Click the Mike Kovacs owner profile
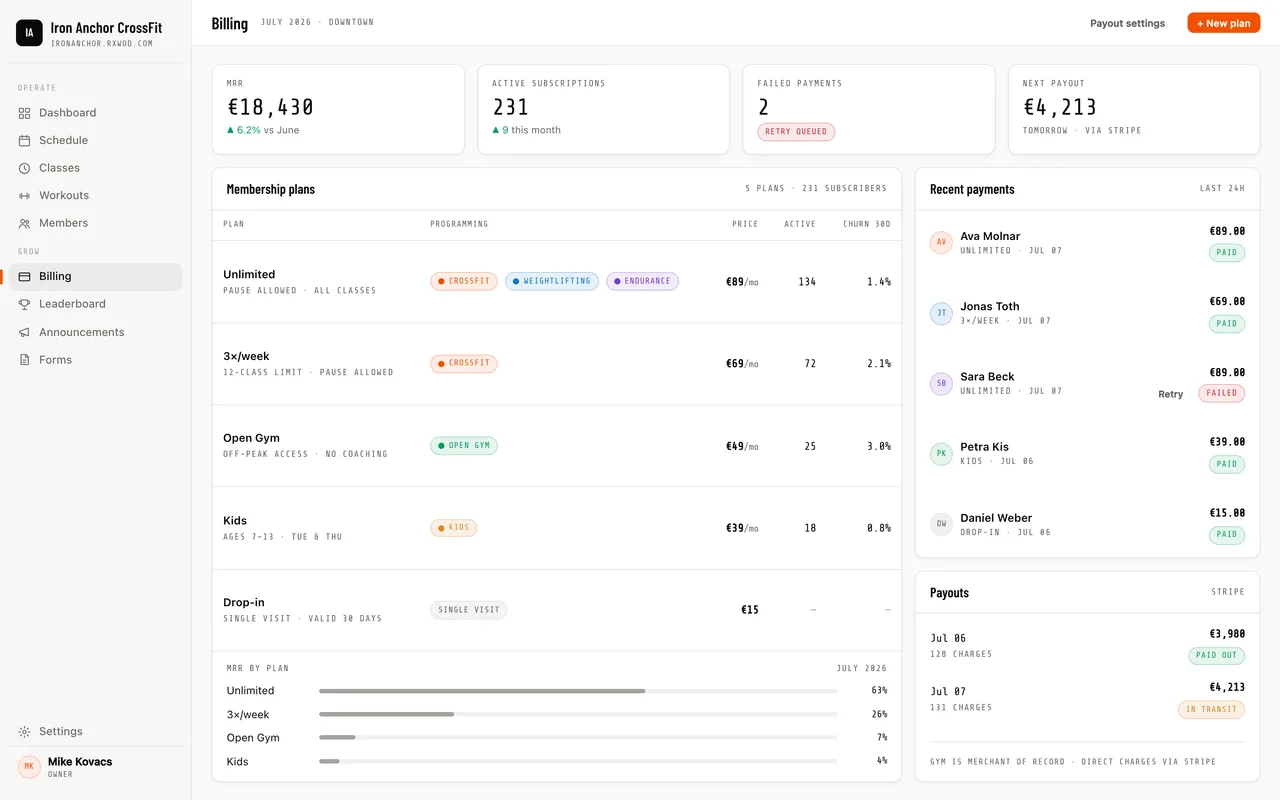This screenshot has width=1280, height=800. pos(96,767)
